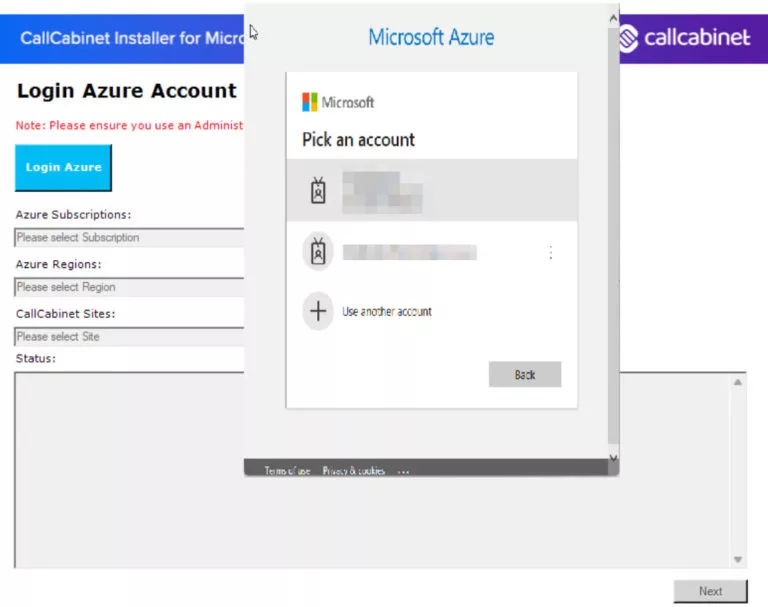This screenshot has height=607, width=768.
Task: Open the Terms of use link
Action: [x=288, y=471]
